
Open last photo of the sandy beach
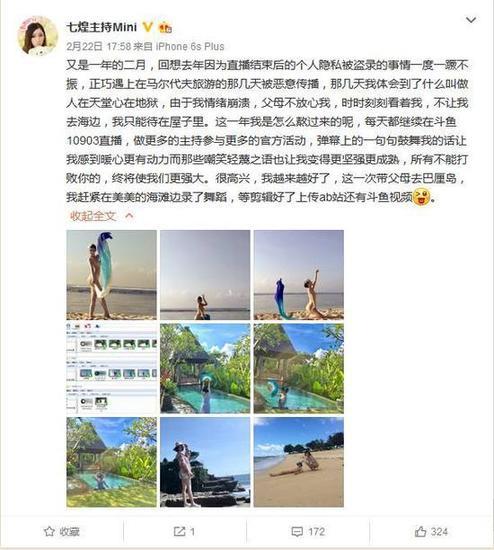[299, 462]
